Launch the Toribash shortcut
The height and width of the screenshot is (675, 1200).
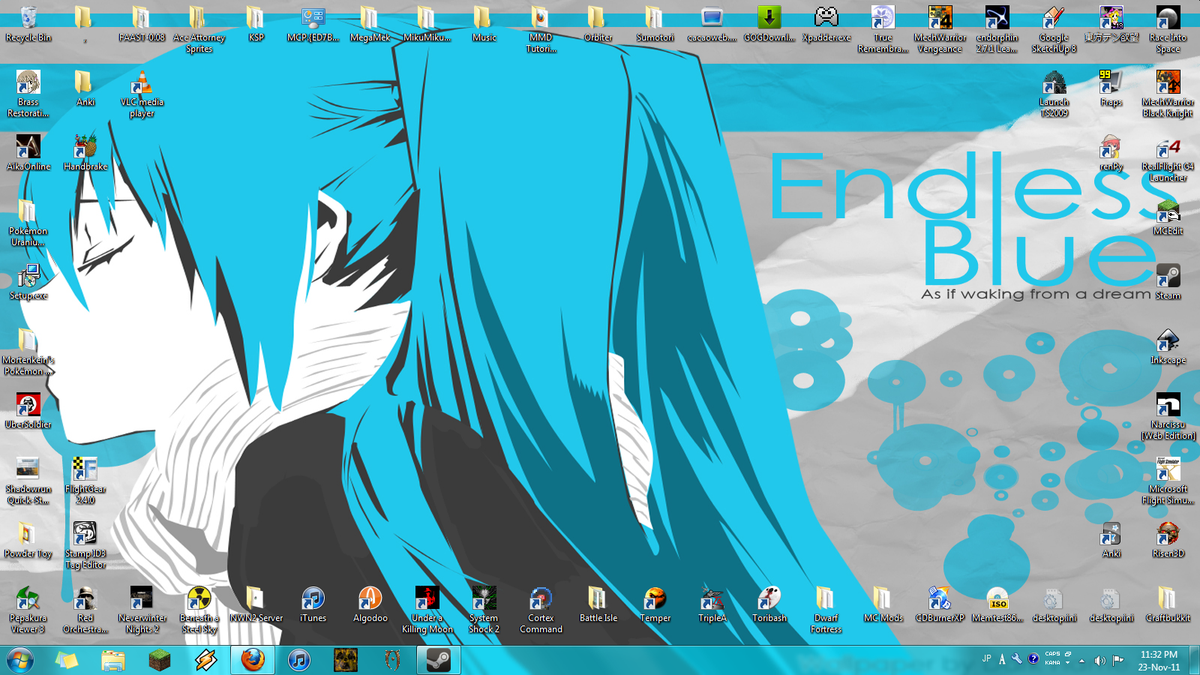pos(769,605)
